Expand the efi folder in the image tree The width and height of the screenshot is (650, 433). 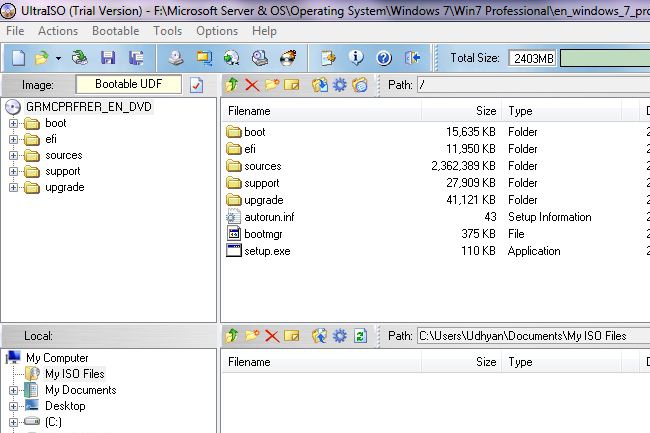pyautogui.click(x=13, y=139)
